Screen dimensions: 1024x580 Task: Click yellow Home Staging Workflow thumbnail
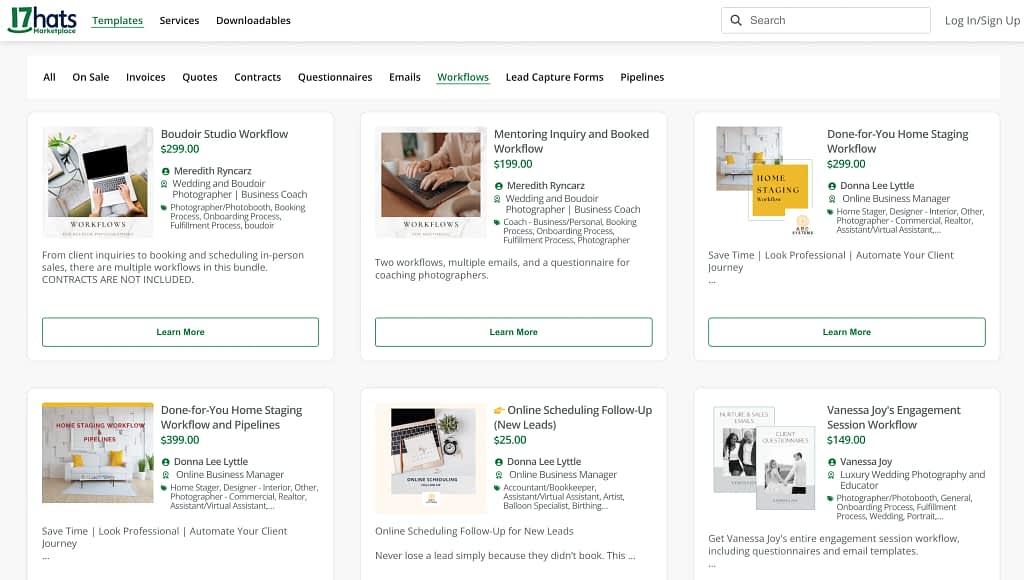pos(764,181)
